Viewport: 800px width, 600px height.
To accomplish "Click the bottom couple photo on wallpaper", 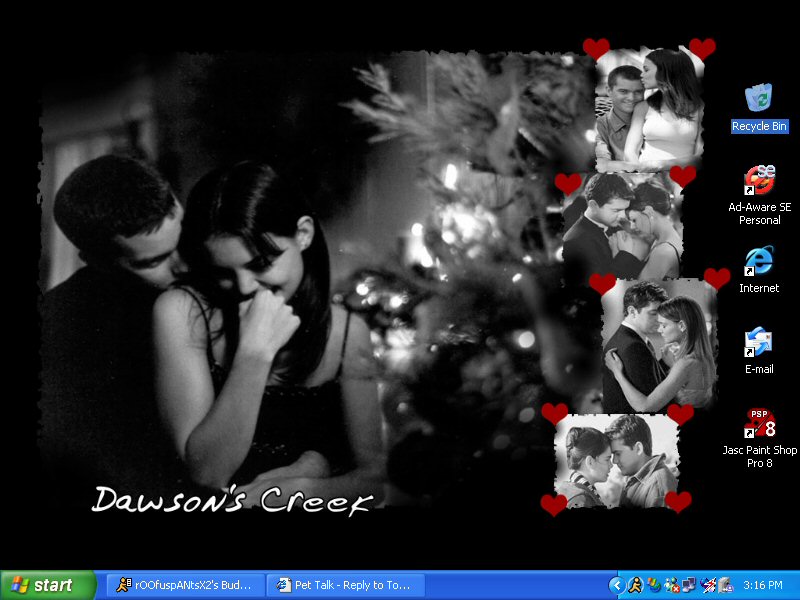I will point(616,462).
